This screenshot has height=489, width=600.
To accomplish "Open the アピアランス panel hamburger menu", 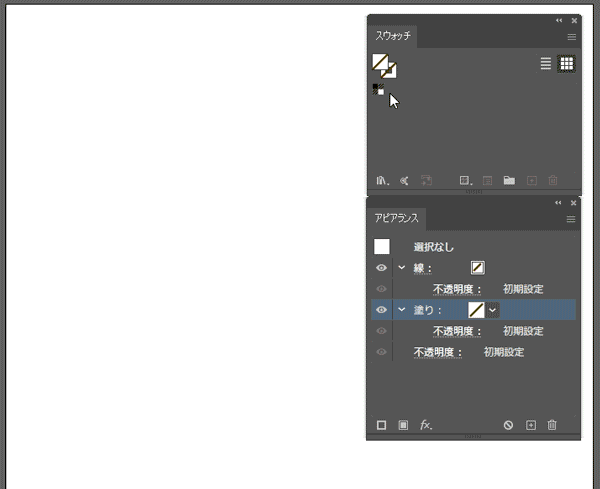I will (x=571, y=219).
